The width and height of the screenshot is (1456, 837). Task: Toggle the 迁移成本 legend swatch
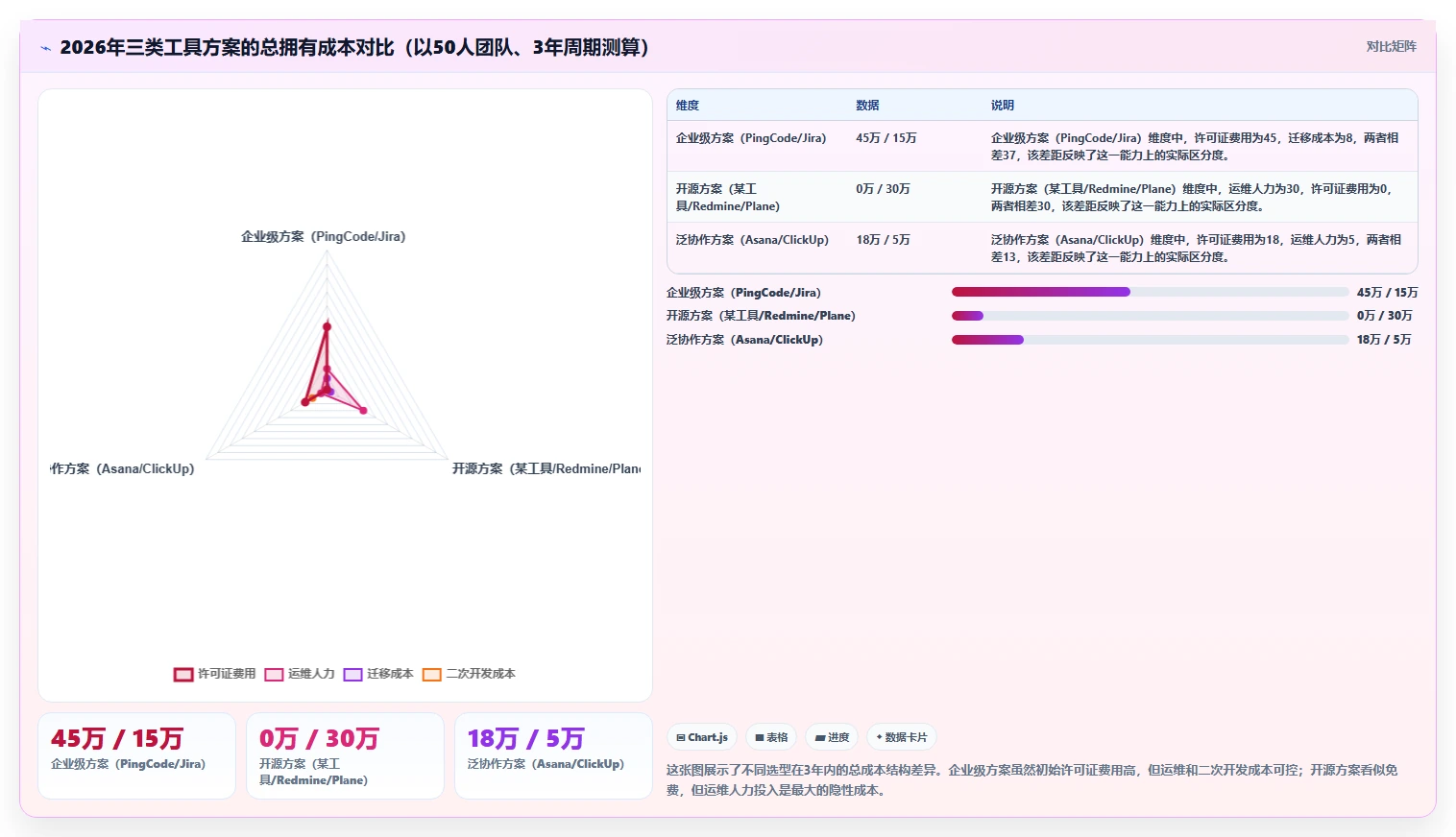coord(352,674)
